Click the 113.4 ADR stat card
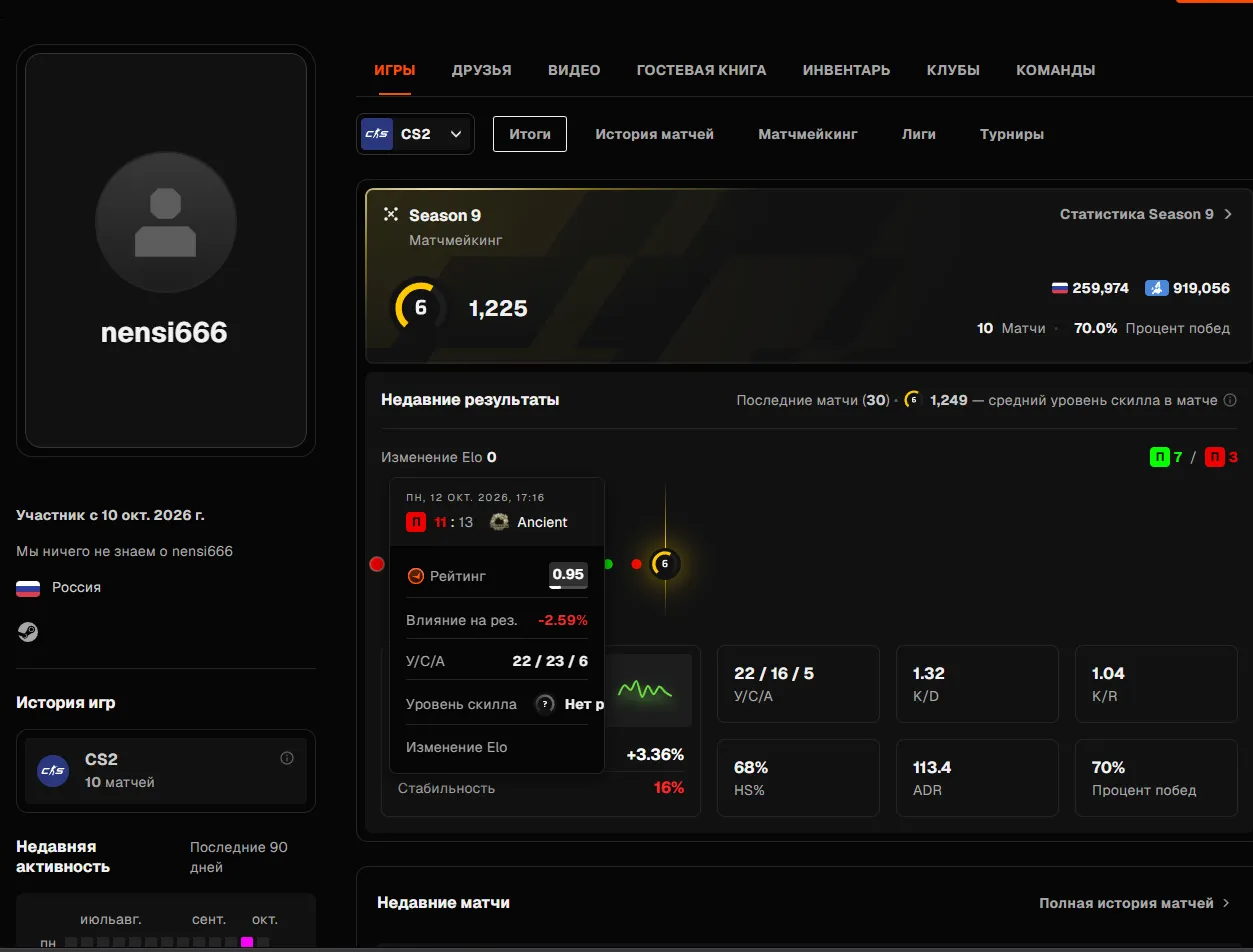The height and width of the screenshot is (952, 1253). tap(977, 778)
